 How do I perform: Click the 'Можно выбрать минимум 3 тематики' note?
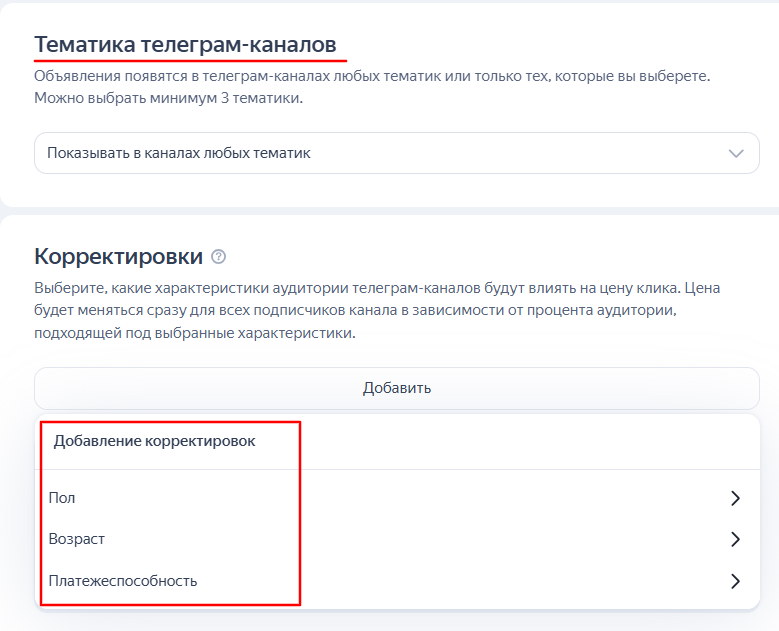(168, 98)
